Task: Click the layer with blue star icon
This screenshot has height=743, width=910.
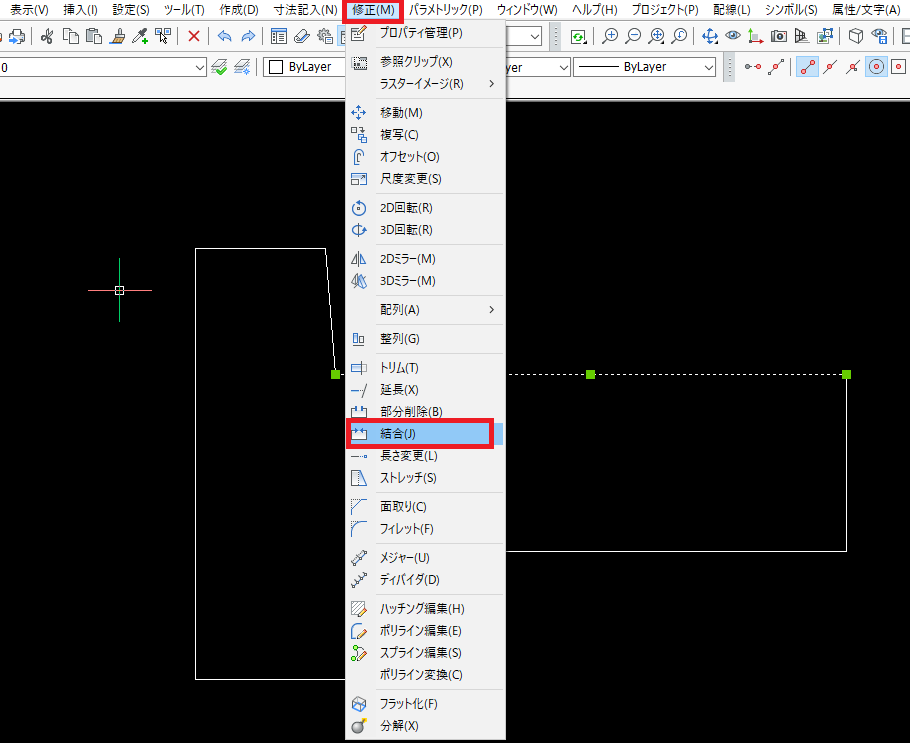Action: pyautogui.click(x=242, y=67)
